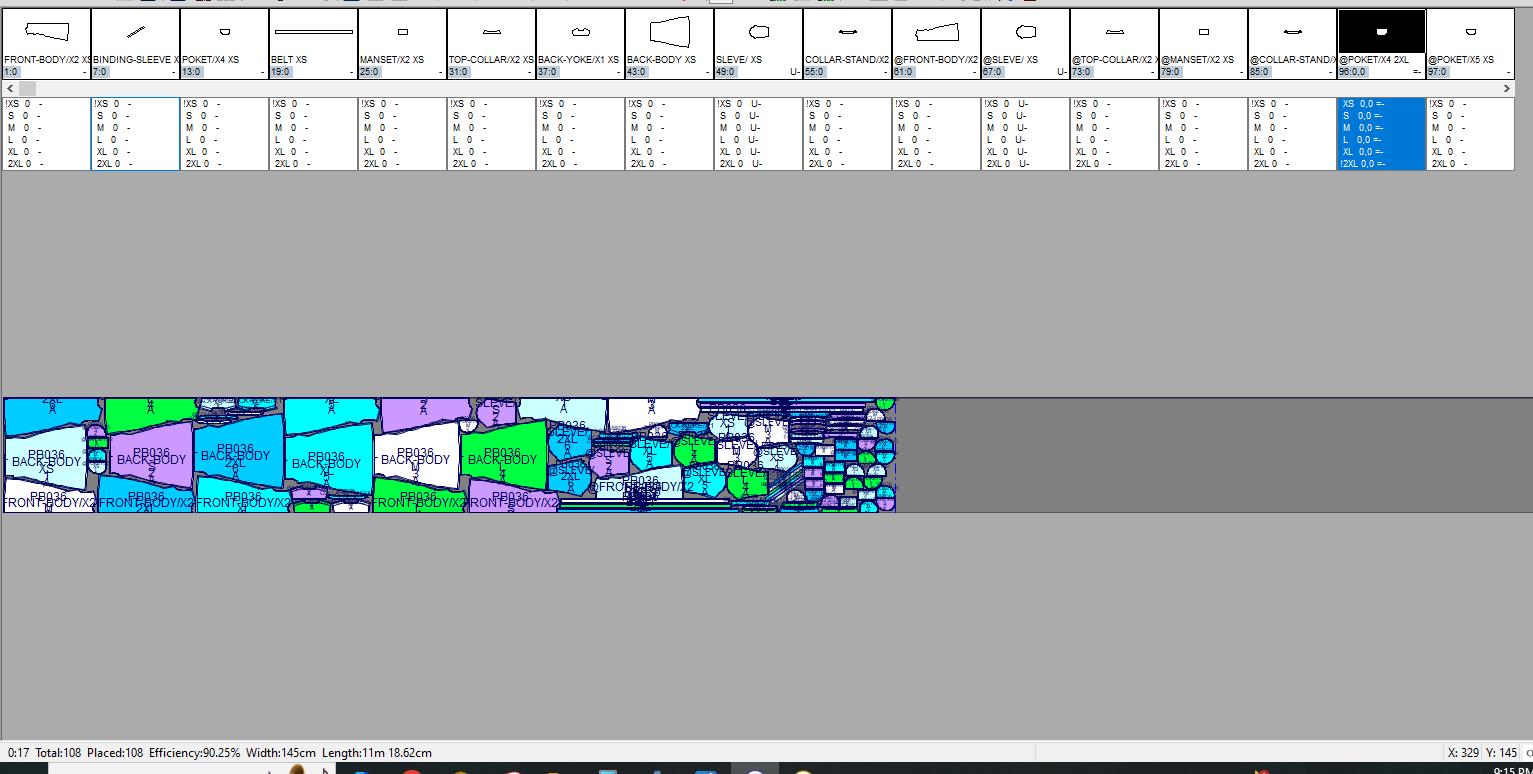Click the SLEVE/ XS piece icon
Screen dimensions: 1533x774
click(758, 32)
